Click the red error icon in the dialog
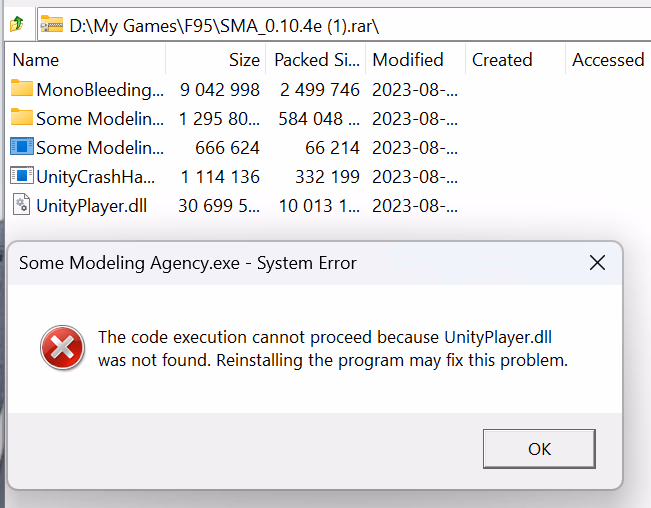The height and width of the screenshot is (508, 651). (x=62, y=349)
